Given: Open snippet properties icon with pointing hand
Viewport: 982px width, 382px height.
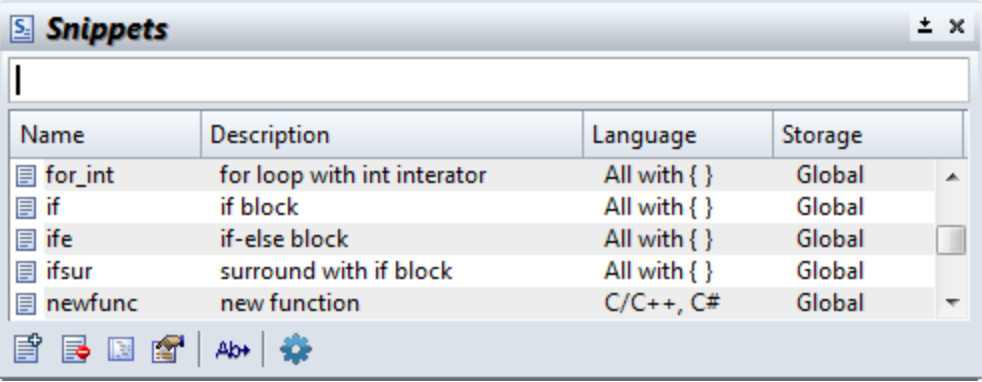Looking at the screenshot, I should 168,349.
